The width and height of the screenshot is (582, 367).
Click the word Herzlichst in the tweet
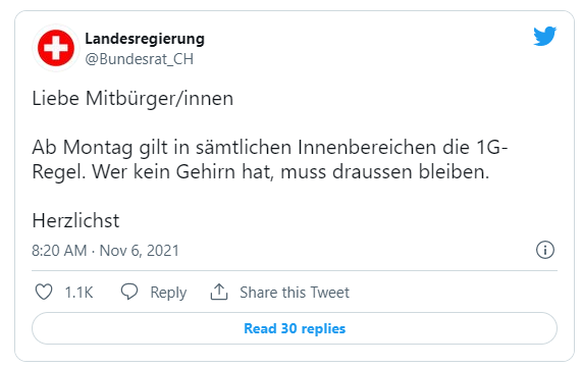pos(76,221)
